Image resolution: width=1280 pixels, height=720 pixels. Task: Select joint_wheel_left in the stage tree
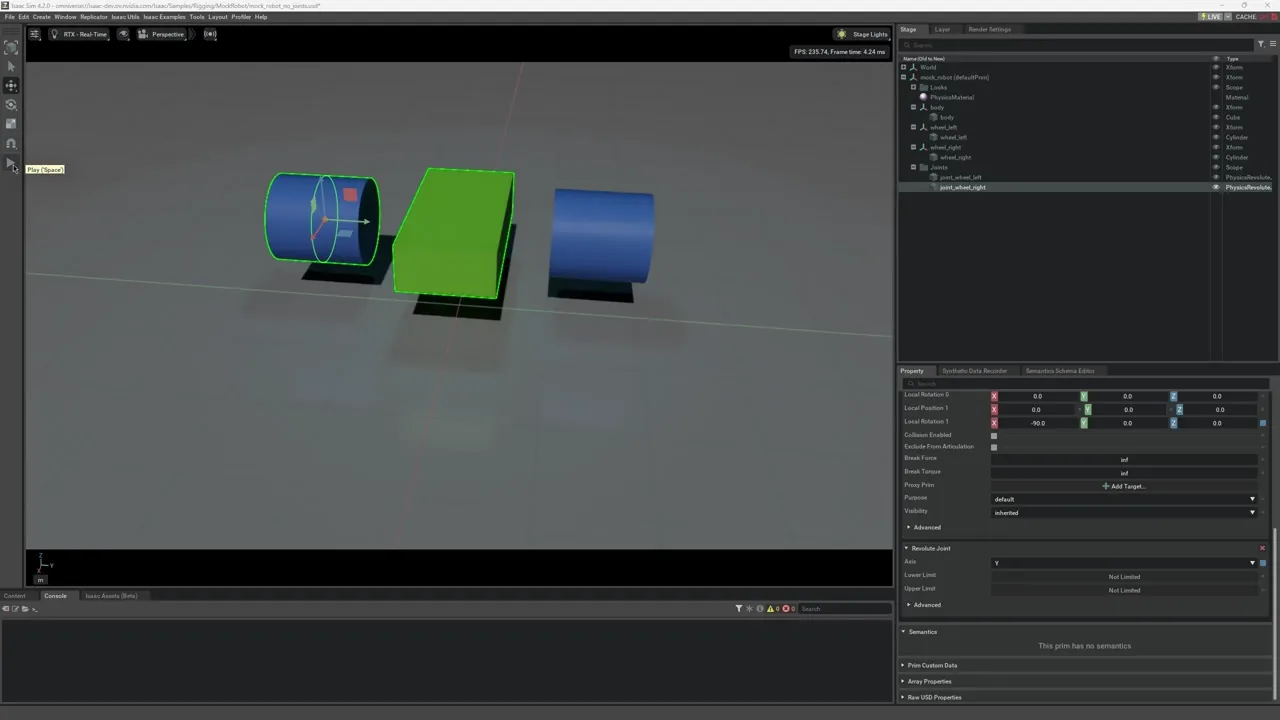click(x=960, y=177)
